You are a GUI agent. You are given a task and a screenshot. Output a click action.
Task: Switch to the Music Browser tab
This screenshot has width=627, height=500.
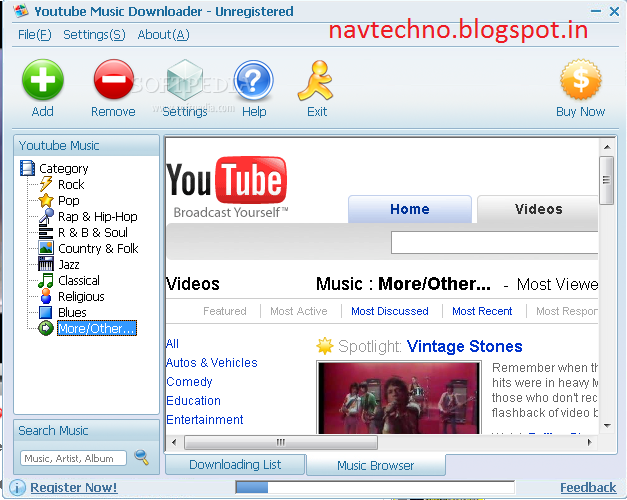pos(375,465)
